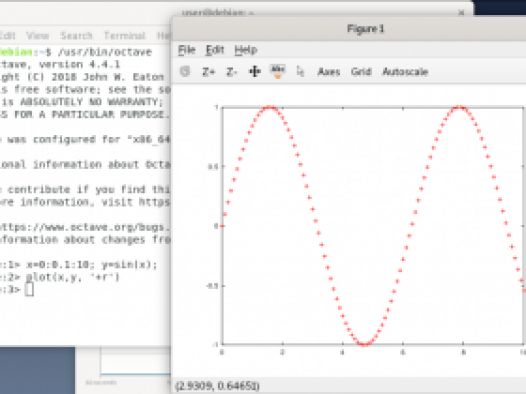
Task: Click the Octave command prompt cursor
Action: 29,289
